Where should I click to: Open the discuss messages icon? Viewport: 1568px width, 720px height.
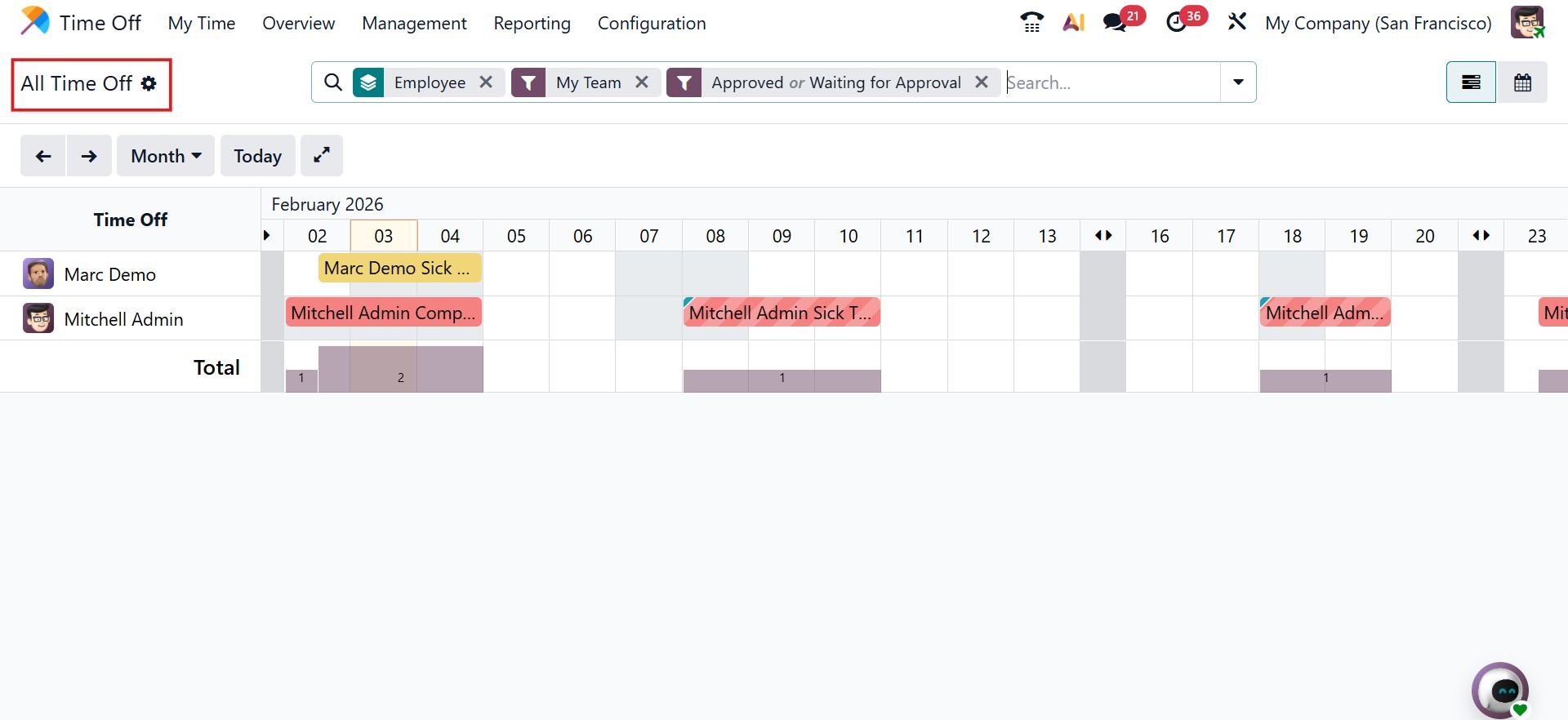tap(1116, 22)
